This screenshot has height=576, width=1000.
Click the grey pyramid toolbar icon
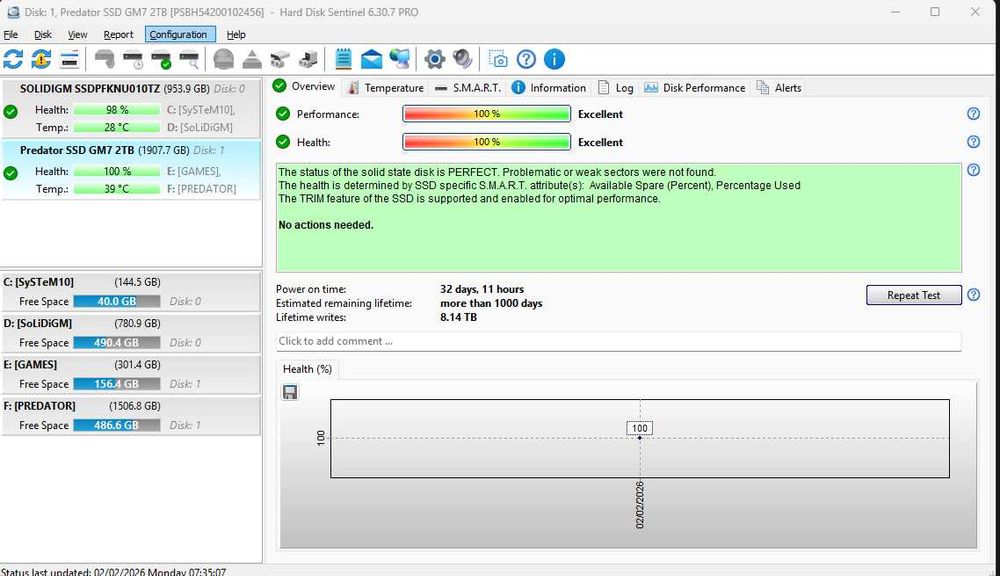pyautogui.click(x=252, y=59)
